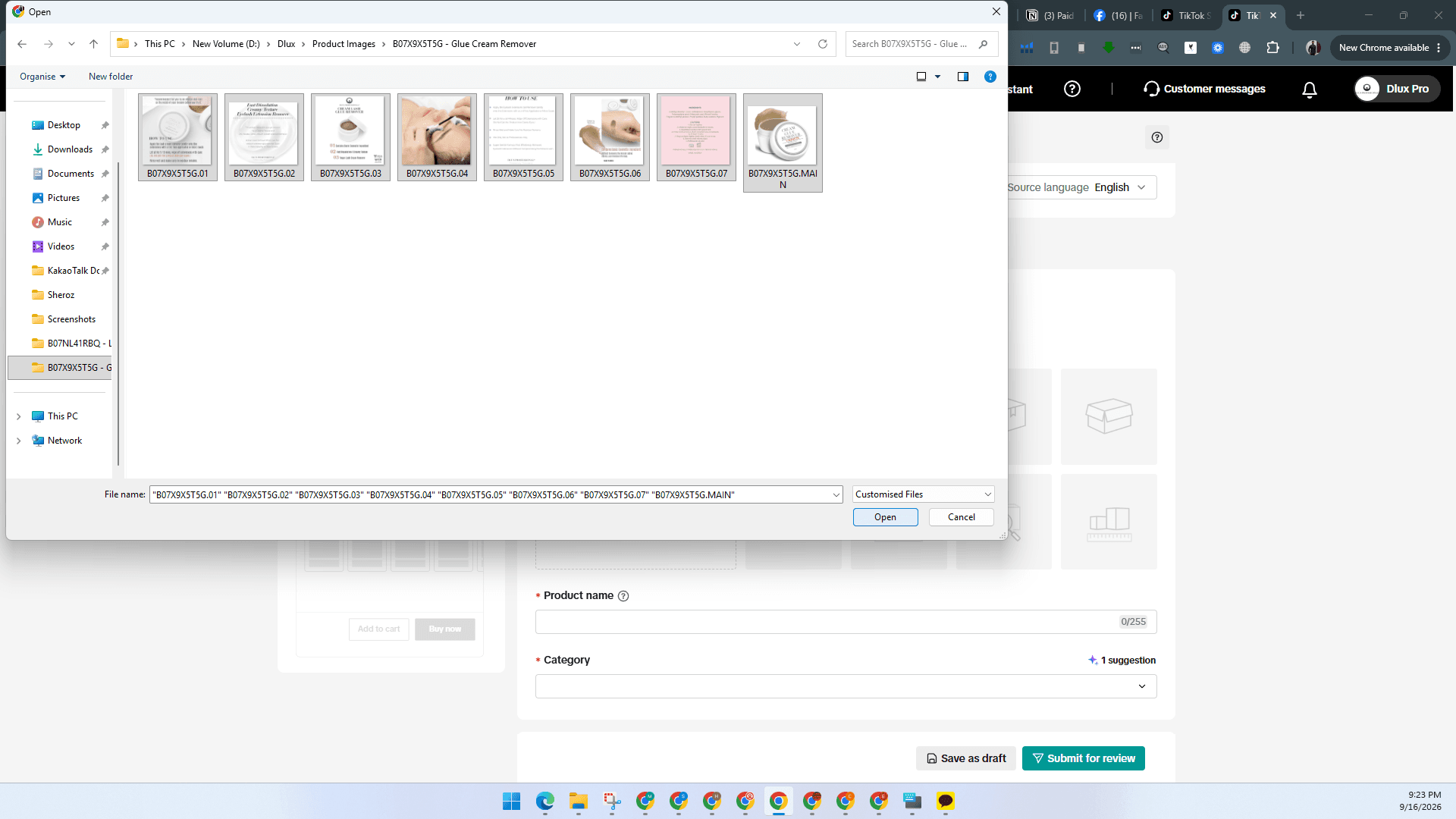This screenshot has width=1456, height=819.
Task: Open dialog help icon
Action: [x=990, y=77]
